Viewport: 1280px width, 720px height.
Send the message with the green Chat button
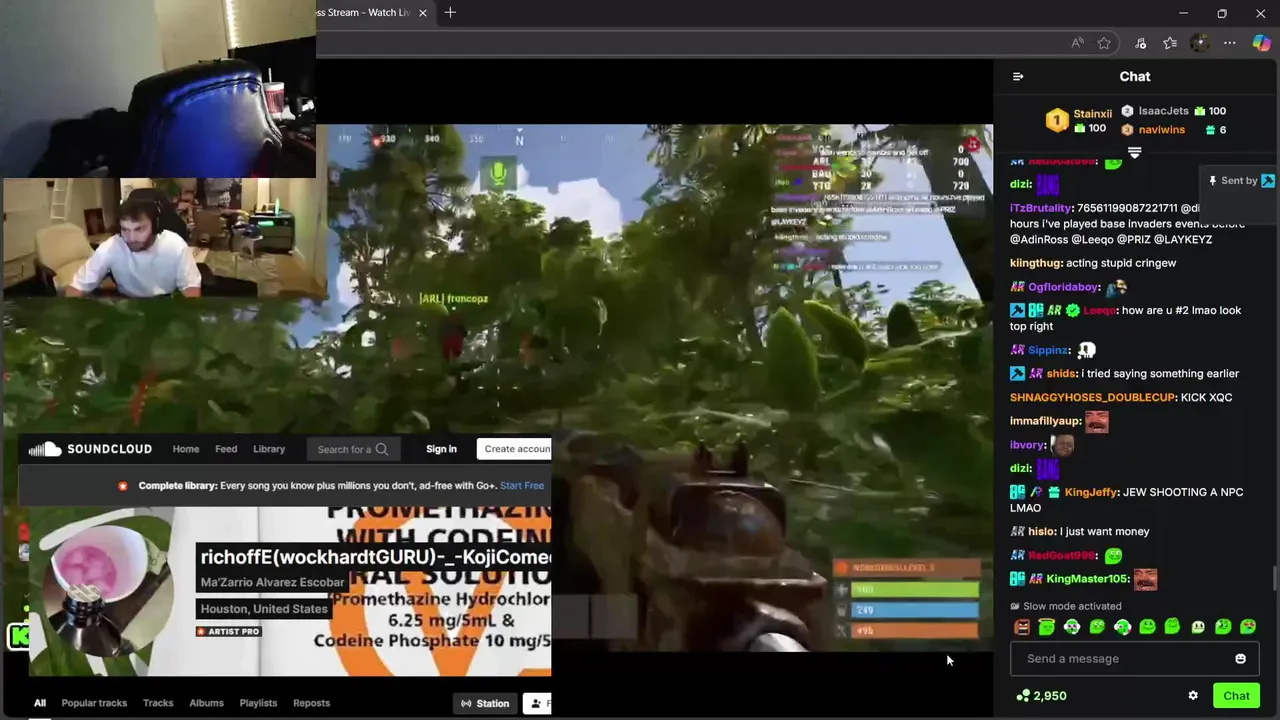click(x=1236, y=696)
